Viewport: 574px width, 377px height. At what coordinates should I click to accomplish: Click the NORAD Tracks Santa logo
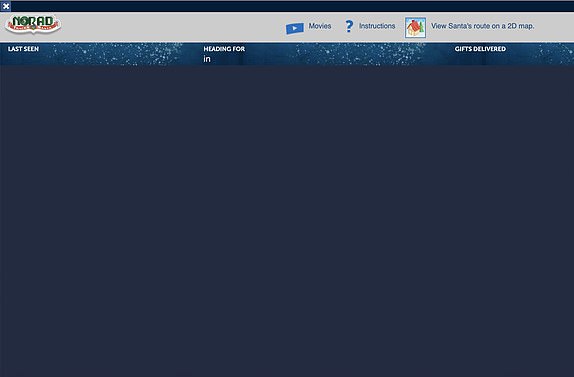pyautogui.click(x=33, y=24)
